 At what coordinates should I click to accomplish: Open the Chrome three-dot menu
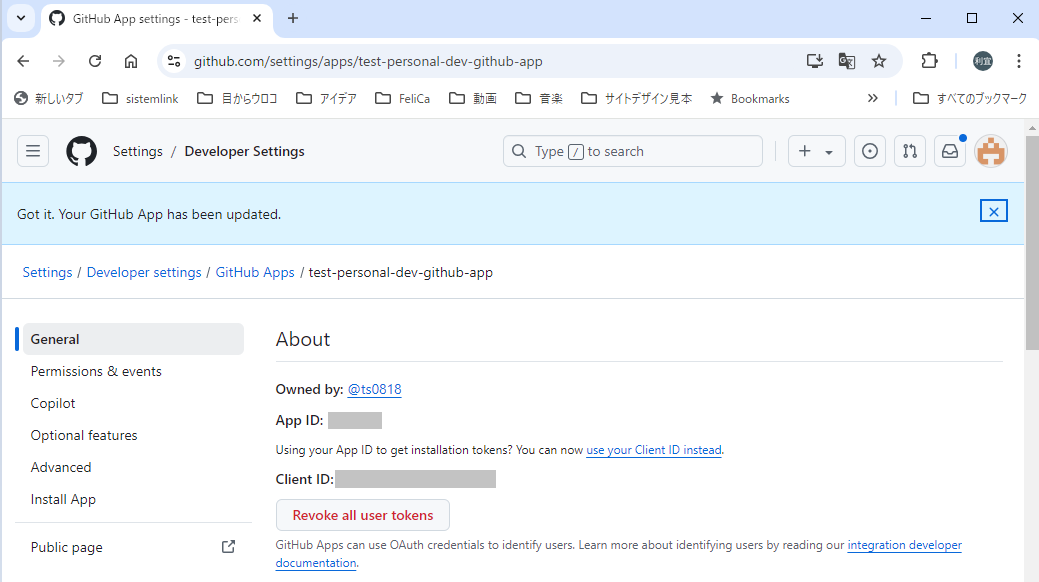point(1018,61)
